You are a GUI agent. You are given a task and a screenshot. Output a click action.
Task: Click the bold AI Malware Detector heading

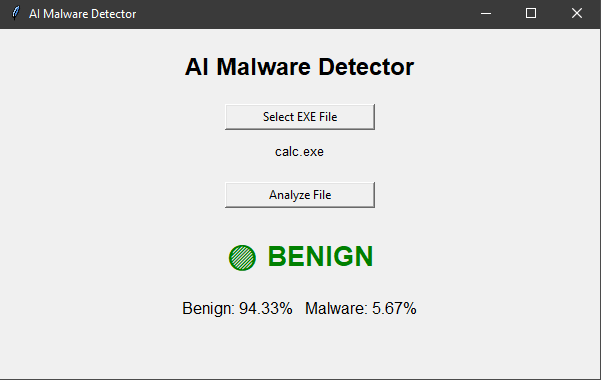pos(299,67)
